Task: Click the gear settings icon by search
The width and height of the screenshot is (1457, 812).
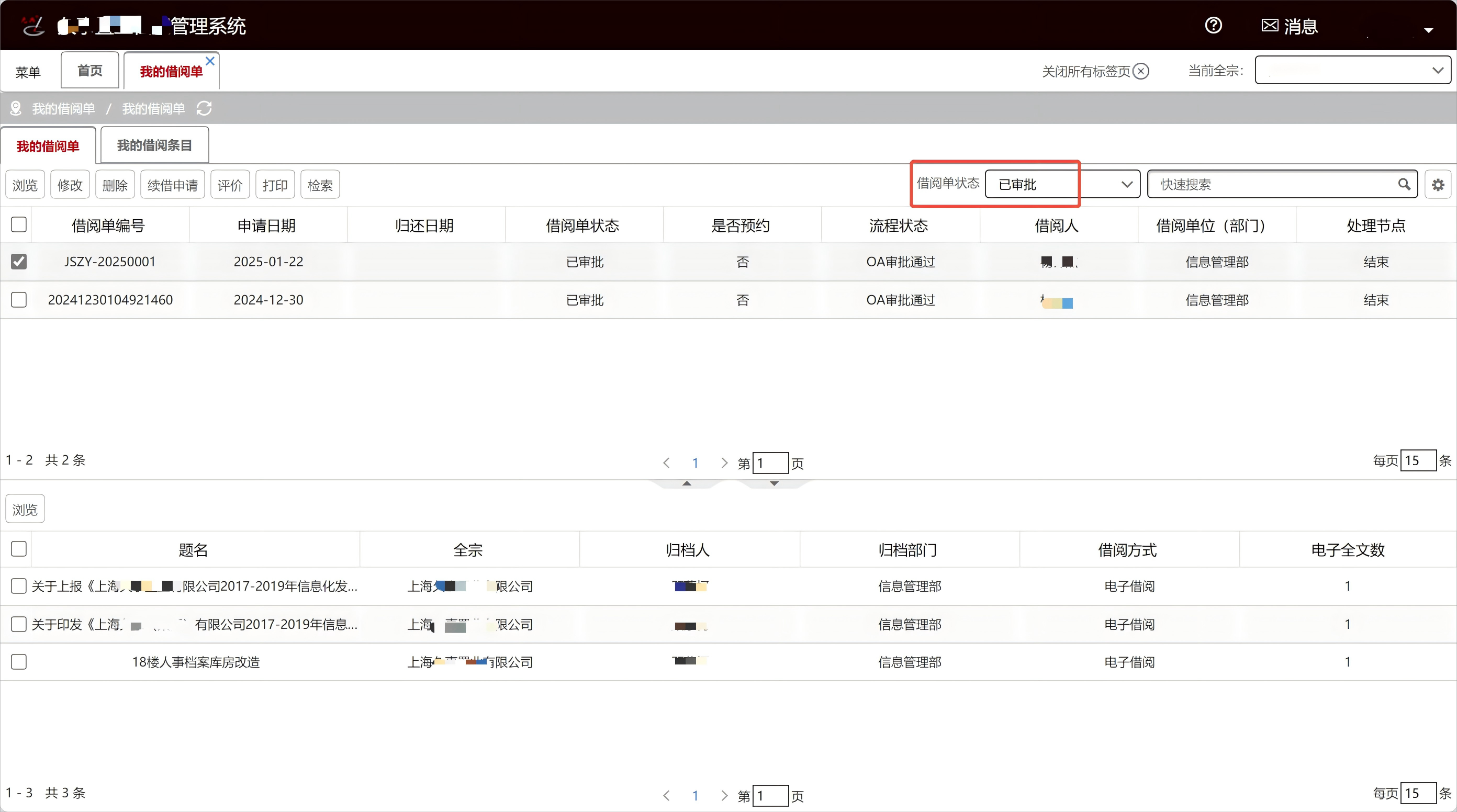Action: tap(1438, 184)
